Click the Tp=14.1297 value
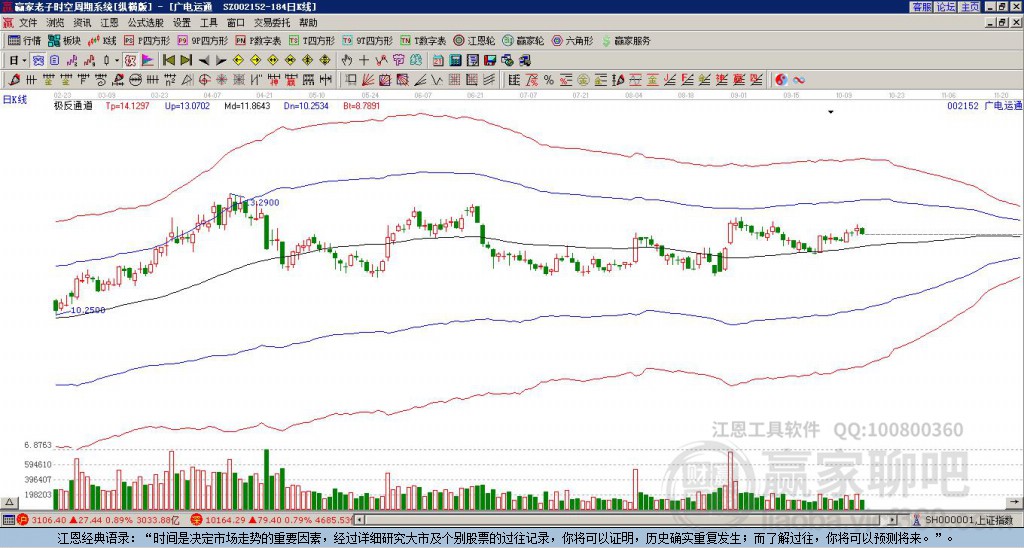The image size is (1024, 548). point(127,105)
